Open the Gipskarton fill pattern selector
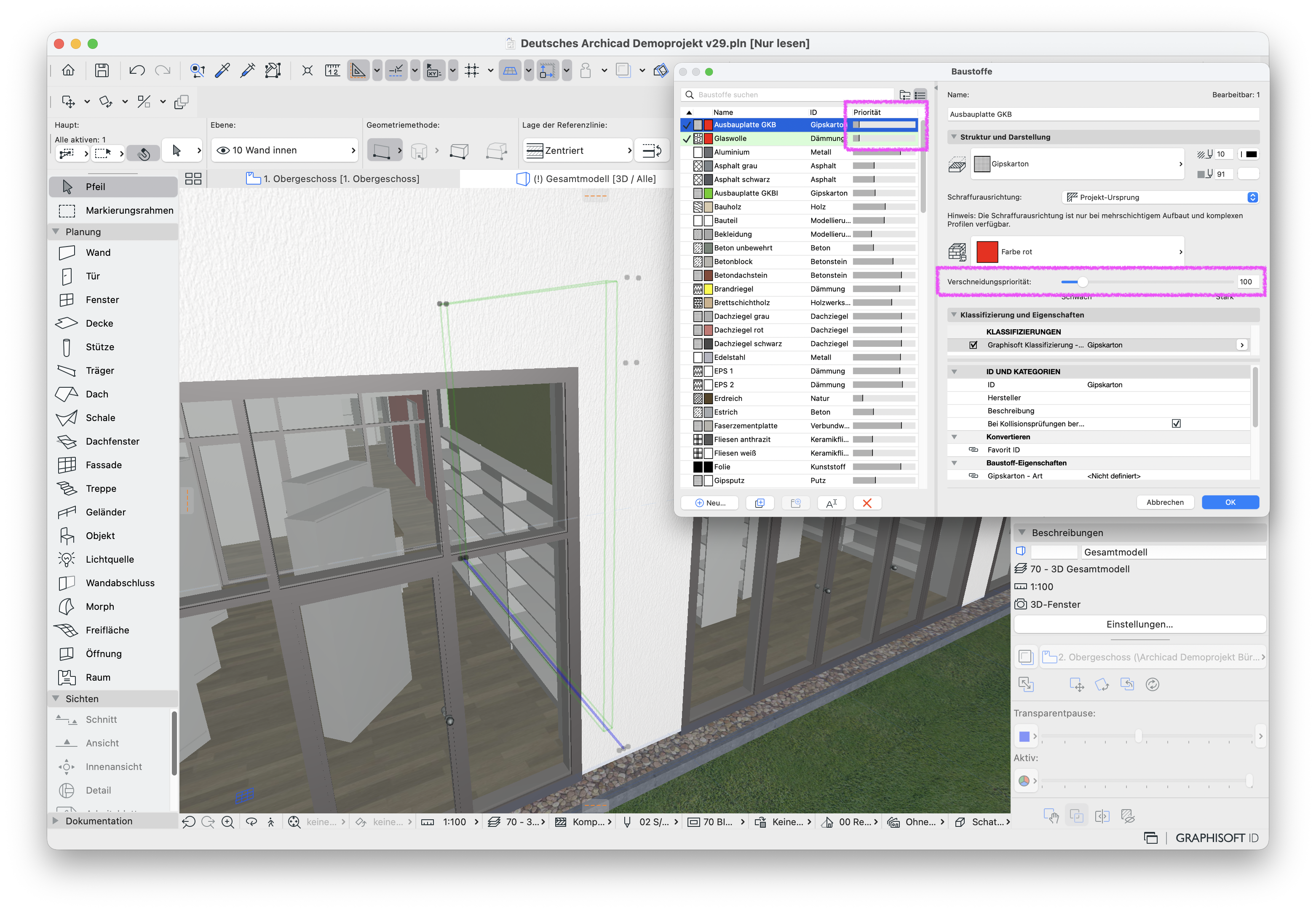 click(1078, 164)
